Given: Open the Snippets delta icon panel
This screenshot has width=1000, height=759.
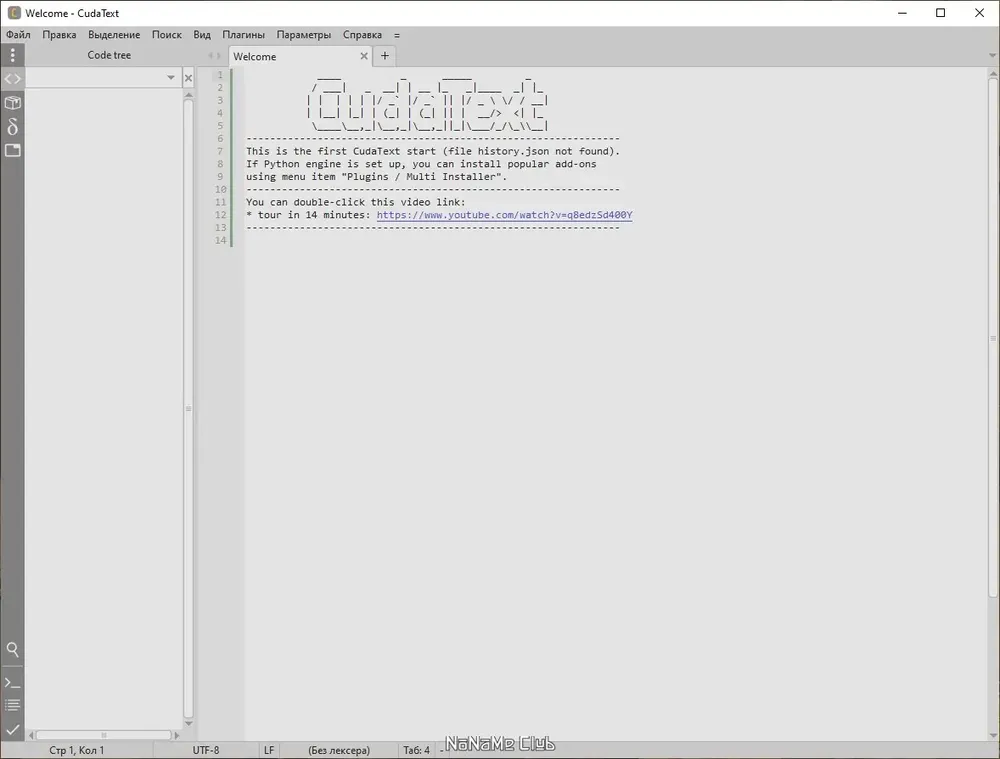Looking at the screenshot, I should click(12, 126).
